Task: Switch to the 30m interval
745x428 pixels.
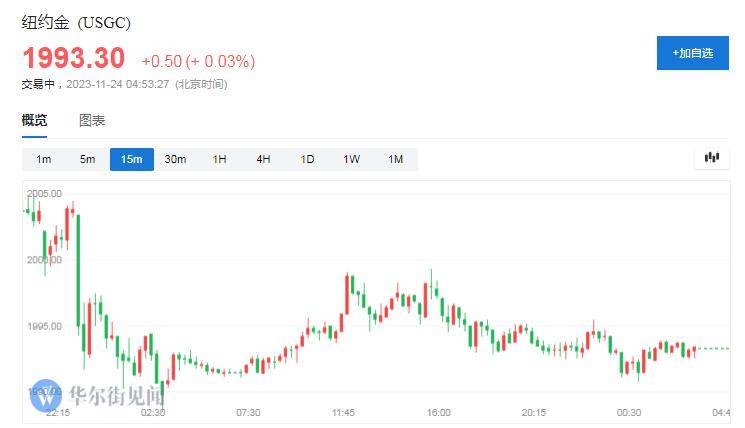Action: (x=176, y=159)
